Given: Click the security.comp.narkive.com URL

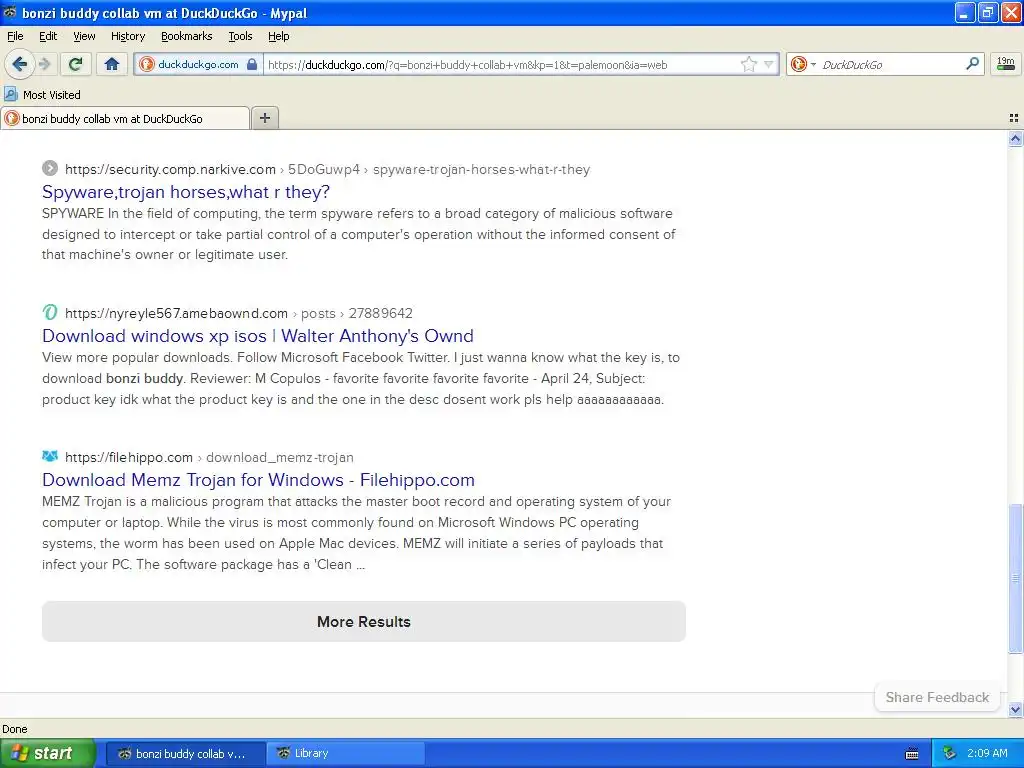Looking at the screenshot, I should (x=170, y=169).
